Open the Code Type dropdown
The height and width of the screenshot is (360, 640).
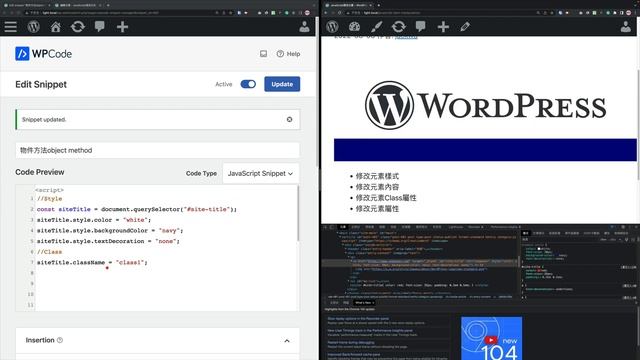pos(260,173)
